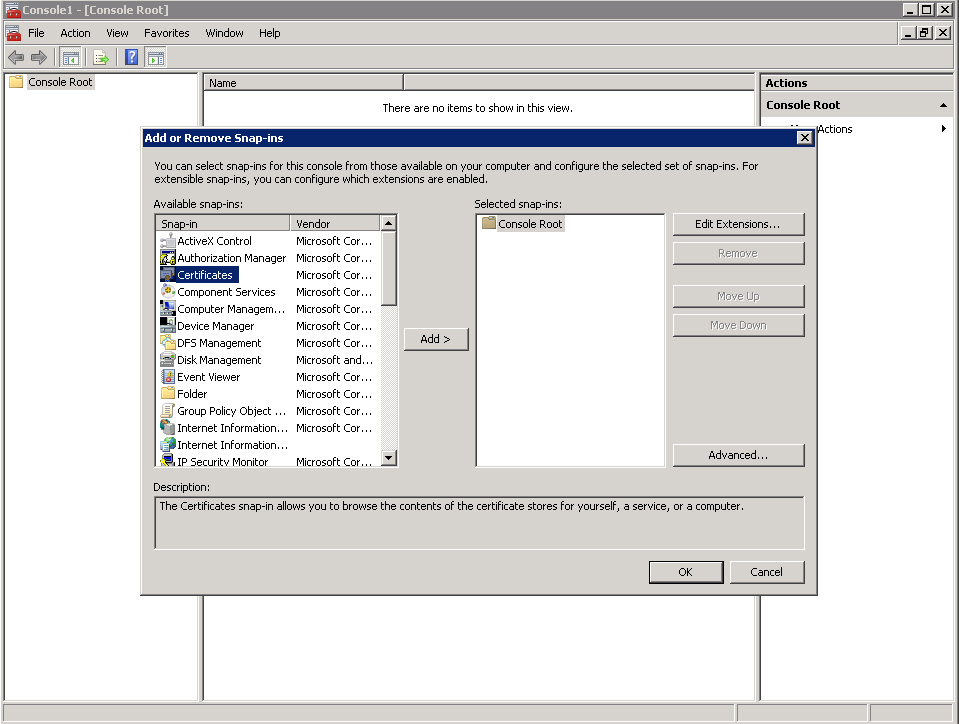Viewport: 959px width, 724px height.
Task: Click the Move Down button
Action: click(738, 325)
